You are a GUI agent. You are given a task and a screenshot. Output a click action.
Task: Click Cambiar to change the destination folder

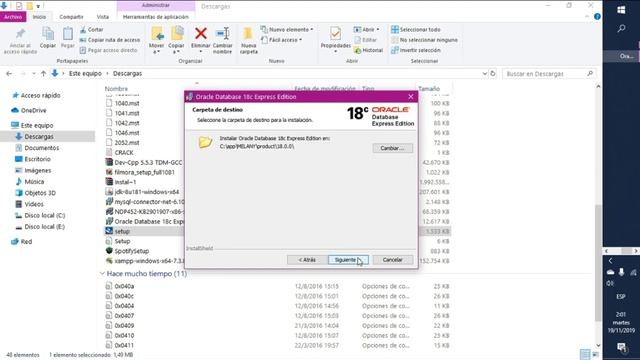tap(392, 148)
